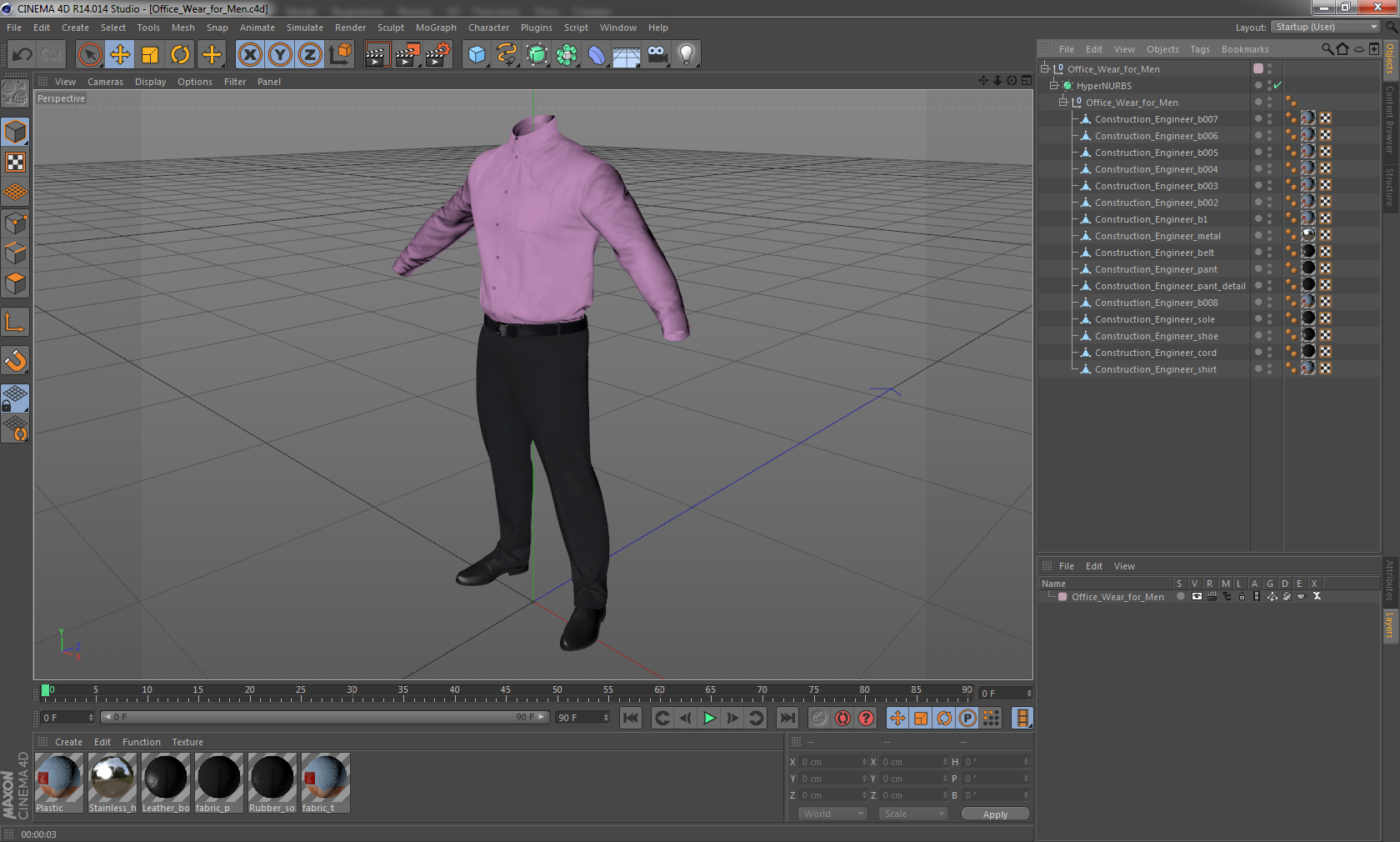Select the Stainless_h material thumbnail
This screenshot has width=1400, height=842.
(112, 783)
